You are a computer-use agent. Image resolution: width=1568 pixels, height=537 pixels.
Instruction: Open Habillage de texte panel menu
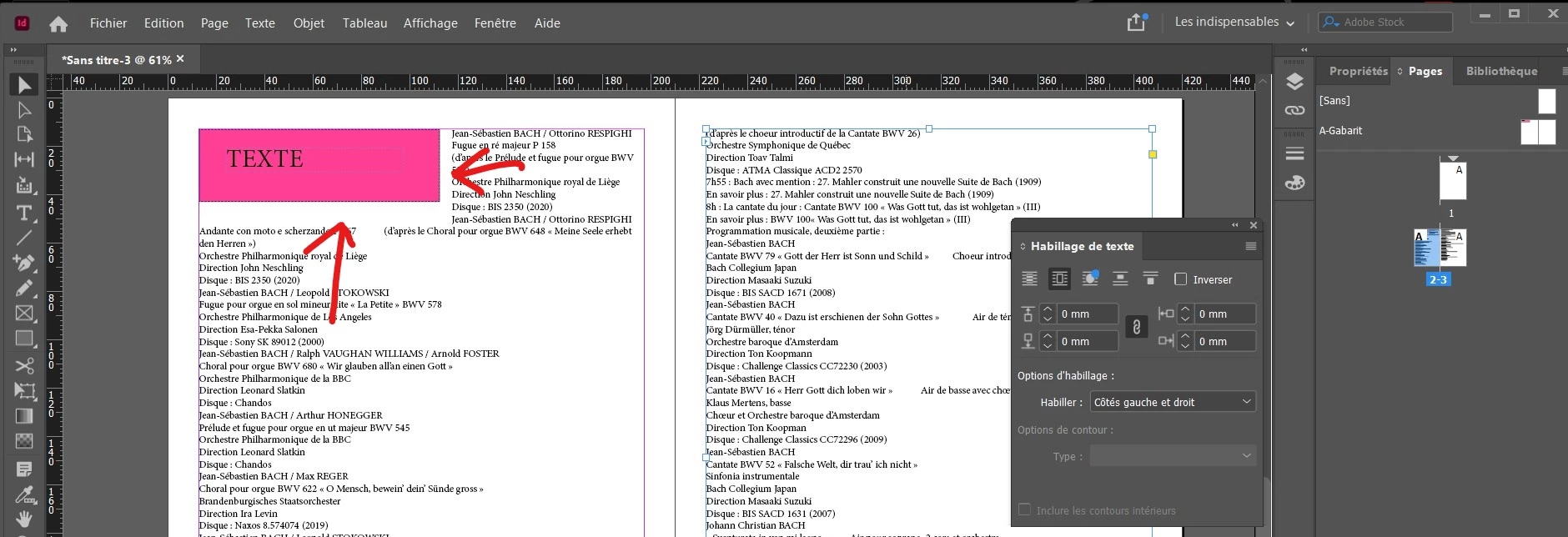pyautogui.click(x=1250, y=246)
